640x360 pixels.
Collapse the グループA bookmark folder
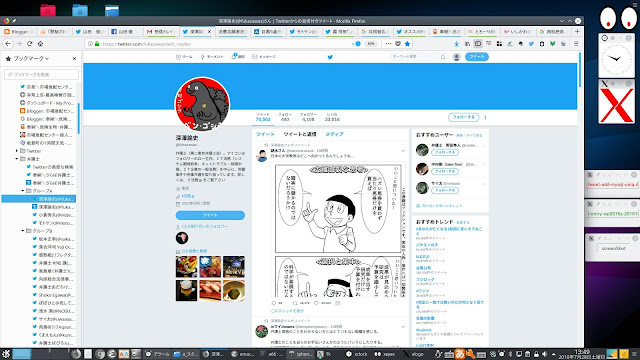click(23, 191)
